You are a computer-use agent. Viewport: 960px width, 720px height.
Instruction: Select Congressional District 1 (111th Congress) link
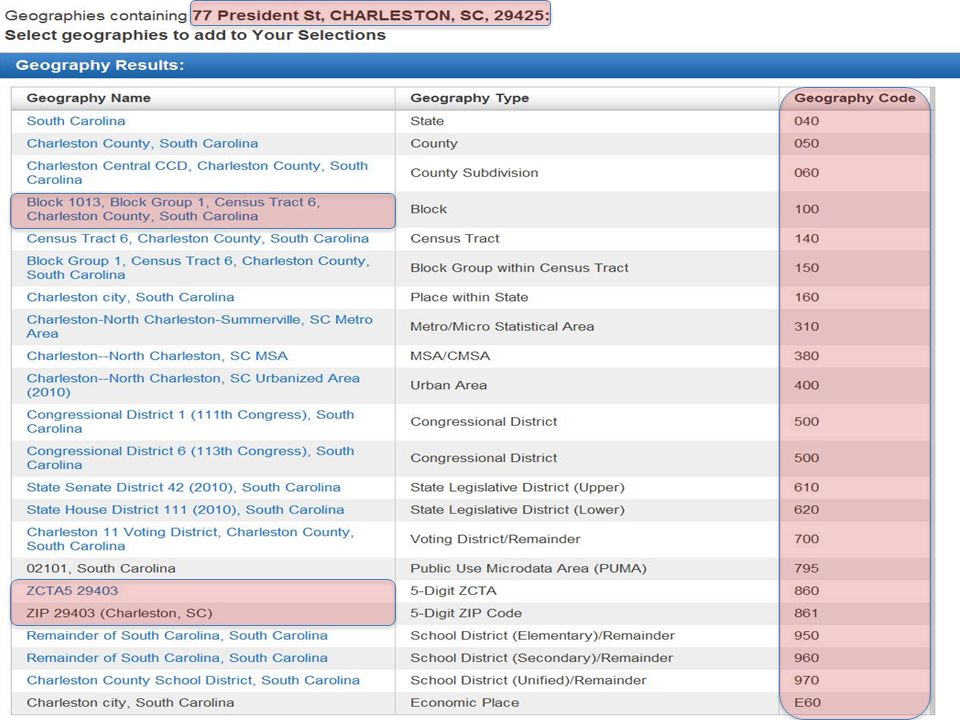point(190,422)
